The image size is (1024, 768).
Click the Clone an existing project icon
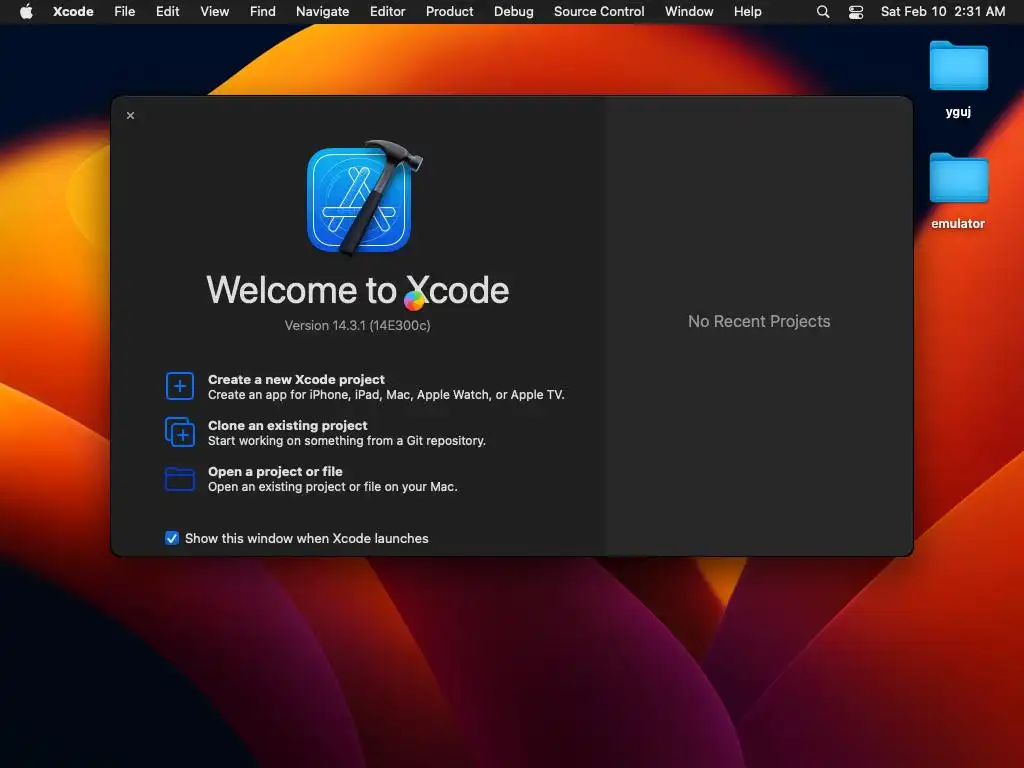coord(180,432)
